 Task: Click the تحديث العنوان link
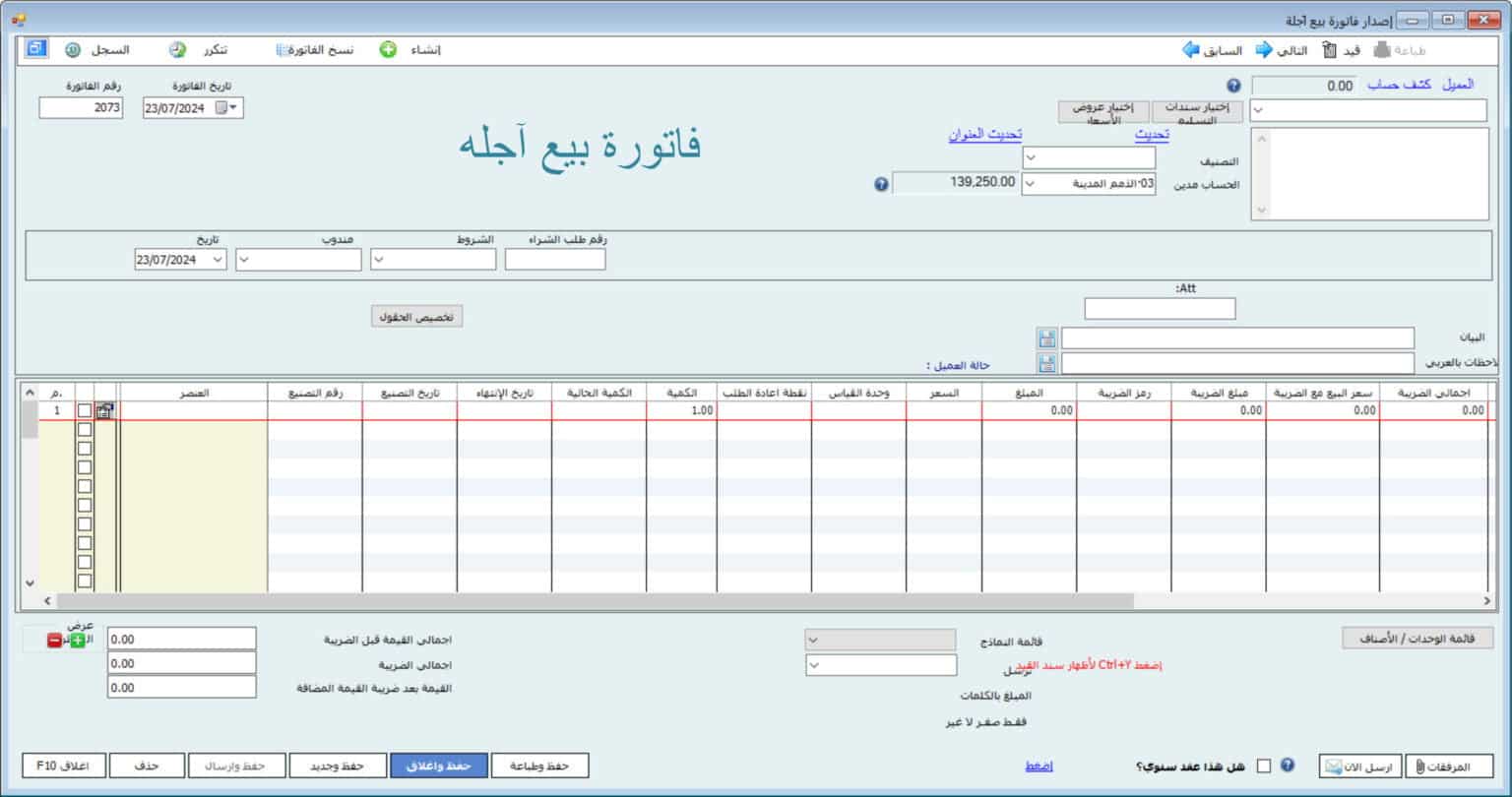[x=984, y=135]
